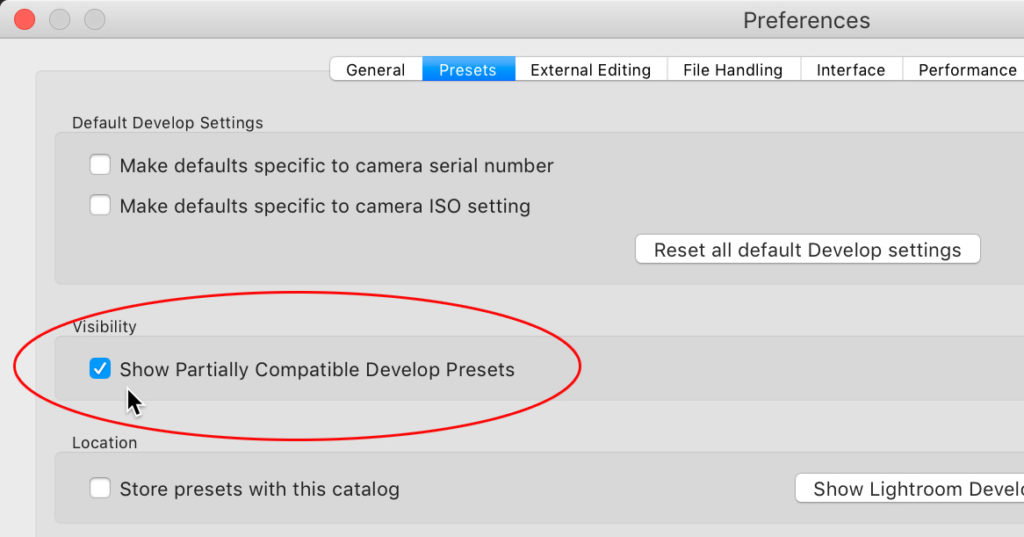The image size is (1024, 537).
Task: Click the Location section heading
Action: [105, 442]
